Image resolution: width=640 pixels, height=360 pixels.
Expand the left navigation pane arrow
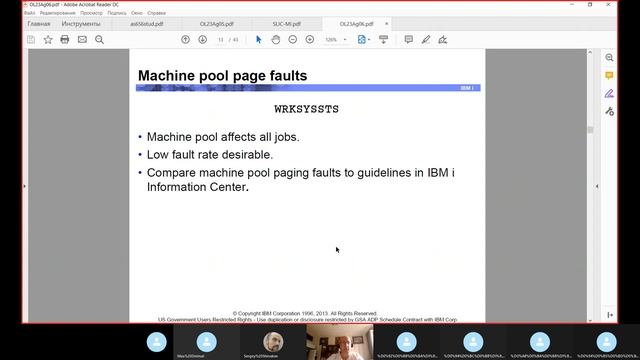(x=24, y=186)
